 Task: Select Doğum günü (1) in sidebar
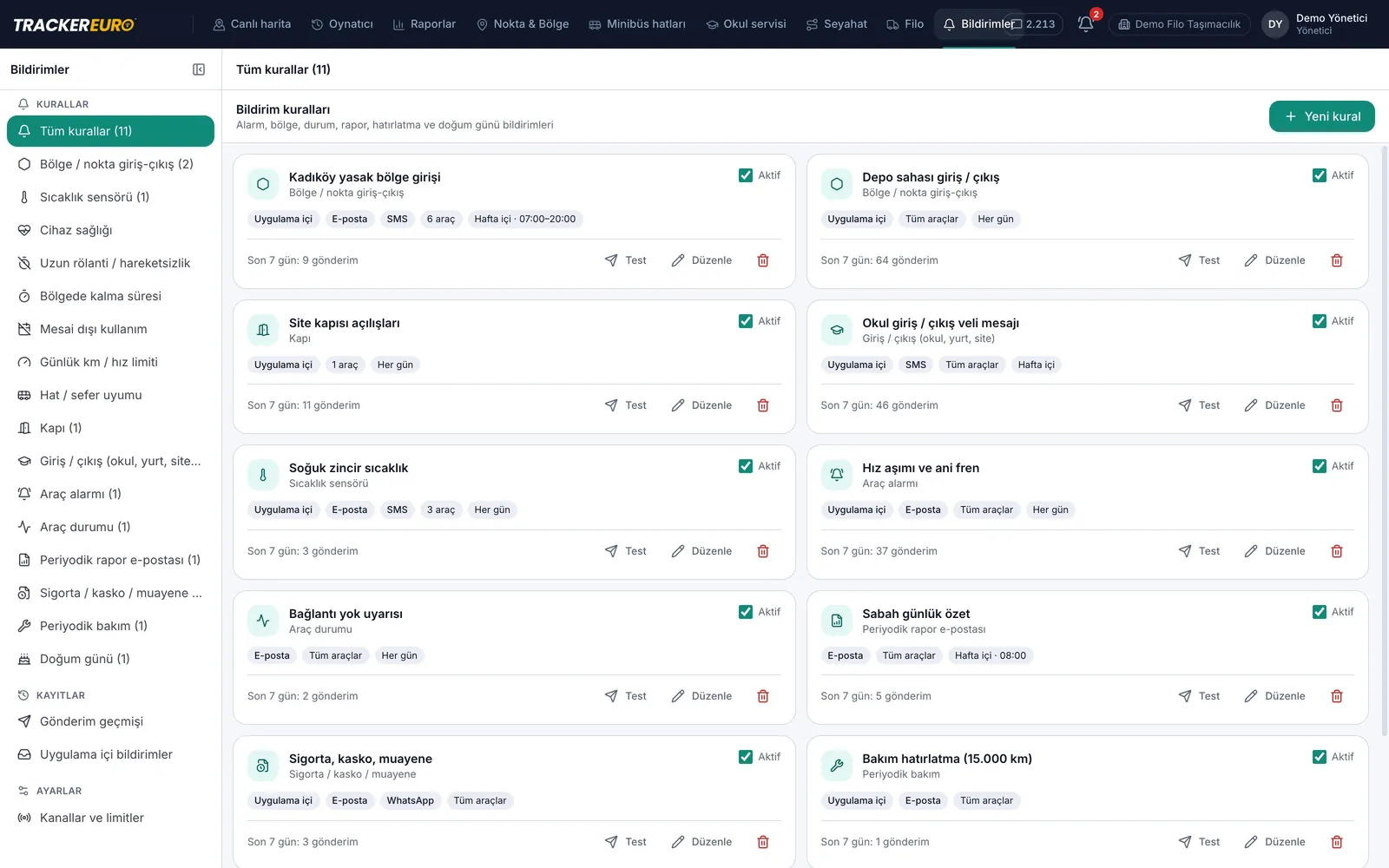point(110,659)
